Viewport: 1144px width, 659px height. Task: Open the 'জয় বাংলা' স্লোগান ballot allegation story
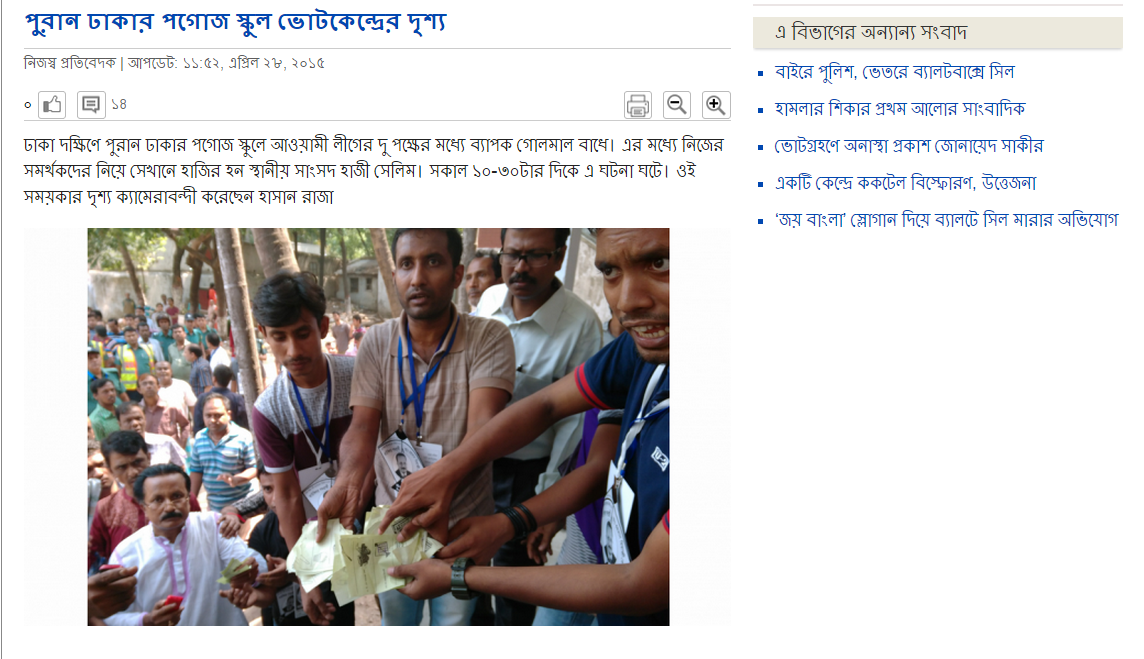click(946, 220)
